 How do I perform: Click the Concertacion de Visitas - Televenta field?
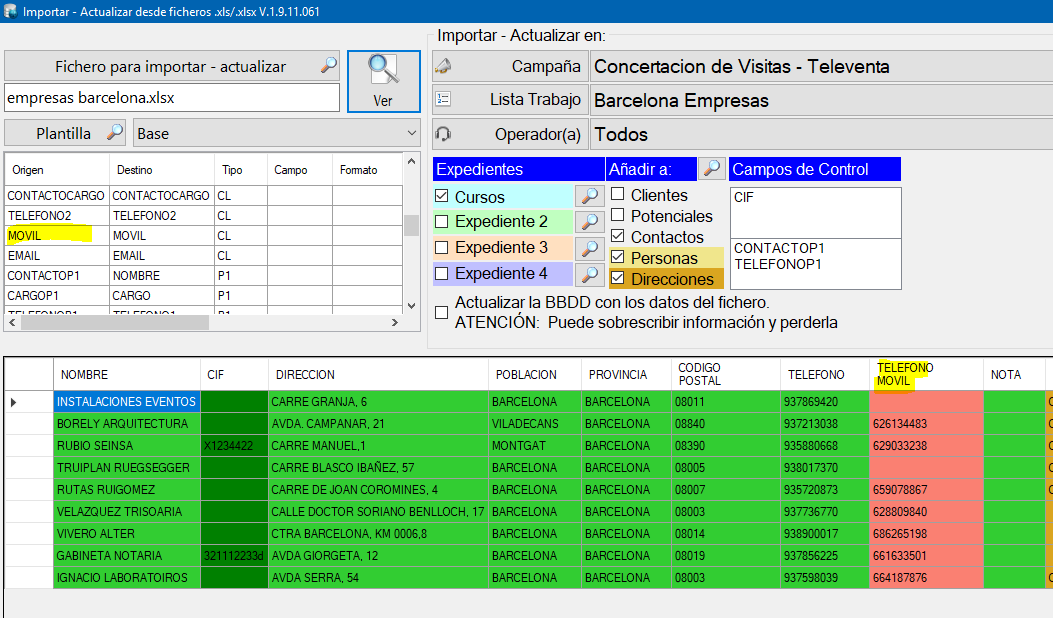[x=821, y=67]
